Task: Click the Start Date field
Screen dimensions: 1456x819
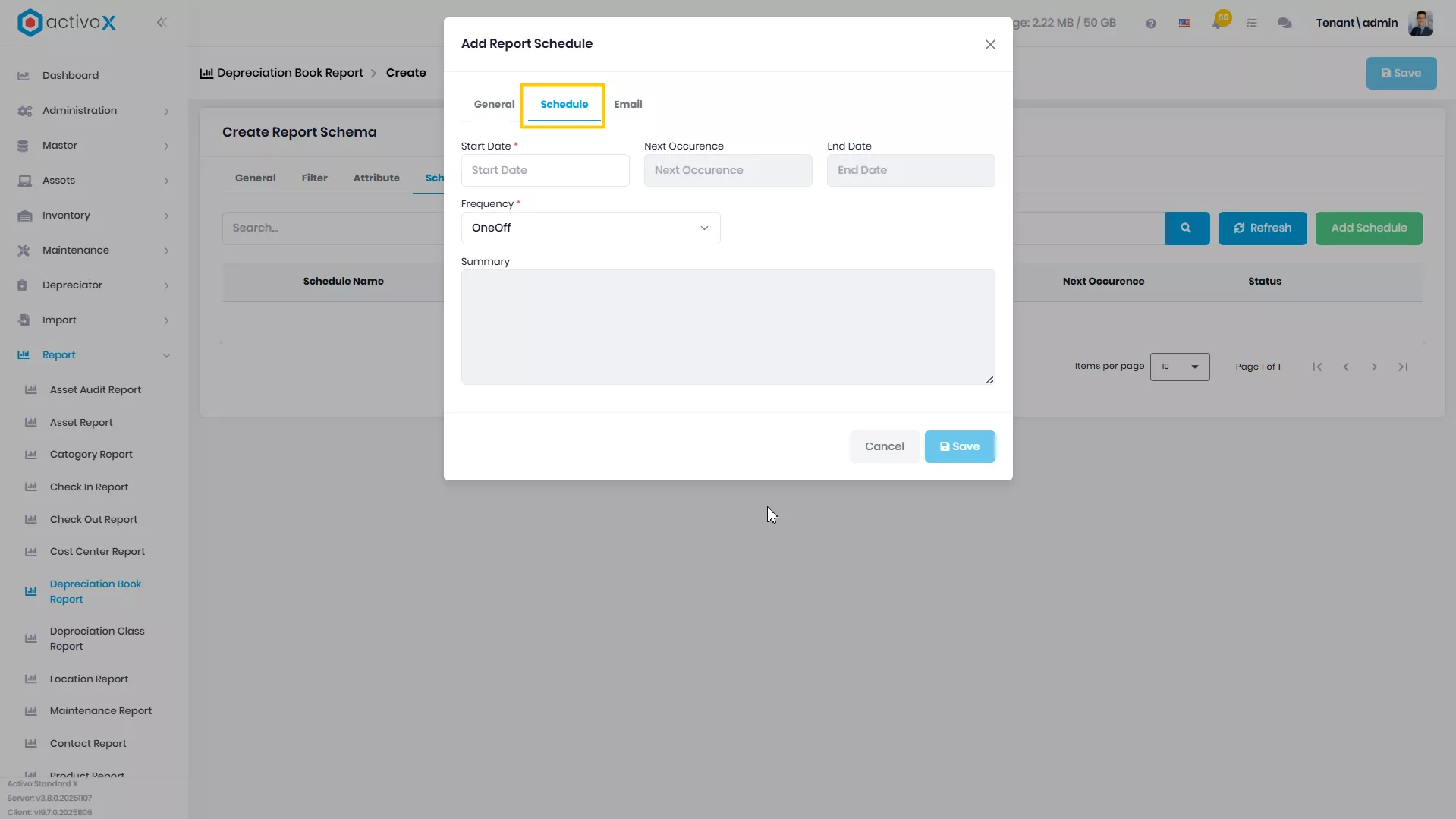Action: point(545,171)
